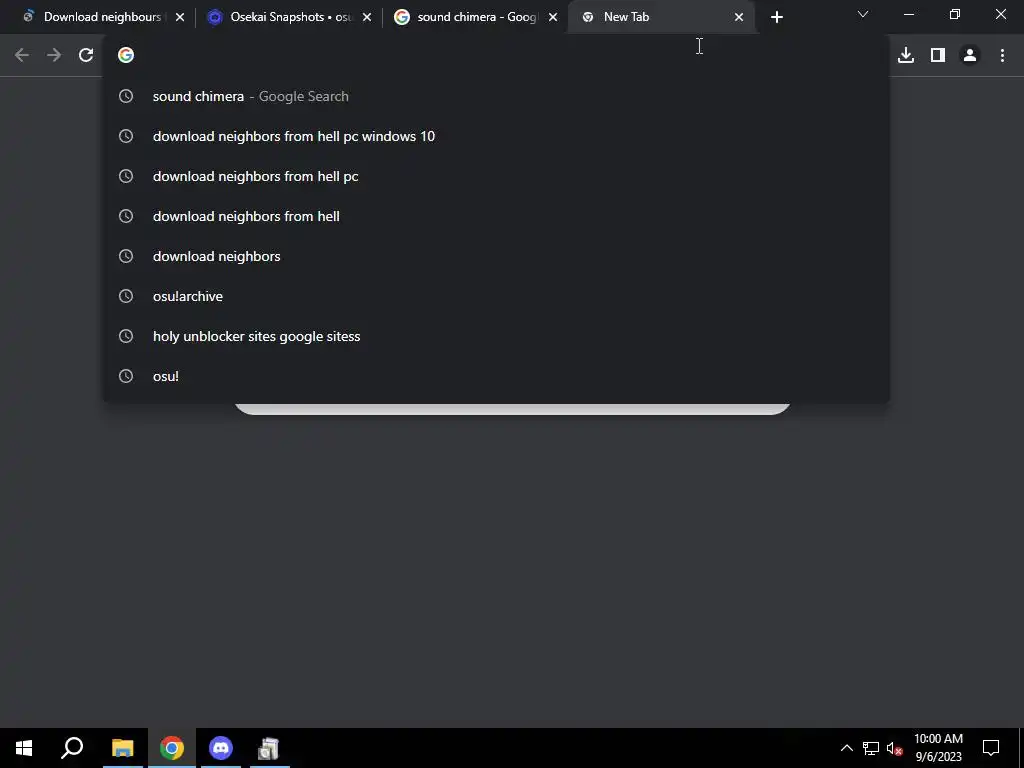Close the Download neighbours tab
The height and width of the screenshot is (768, 1024).
click(180, 17)
